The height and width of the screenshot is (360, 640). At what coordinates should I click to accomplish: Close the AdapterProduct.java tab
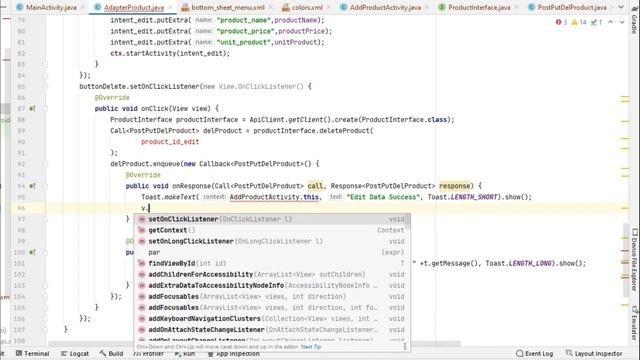coord(171,7)
